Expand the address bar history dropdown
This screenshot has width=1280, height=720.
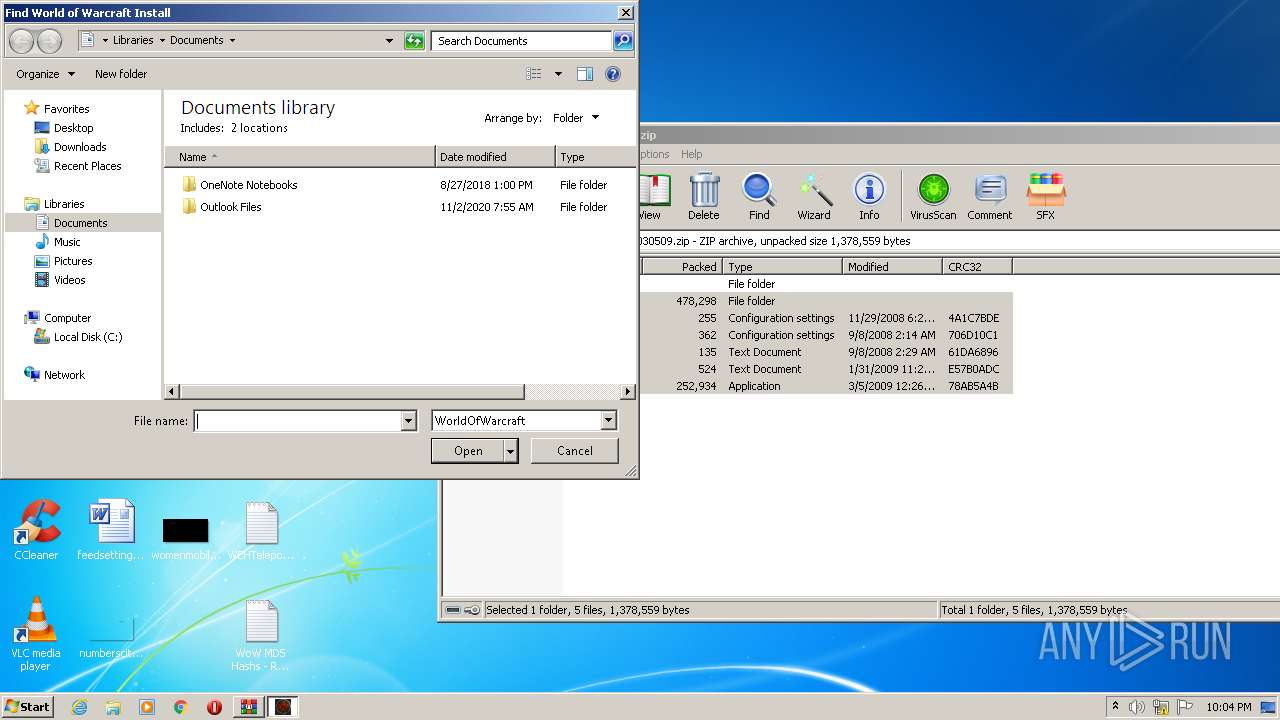point(389,41)
